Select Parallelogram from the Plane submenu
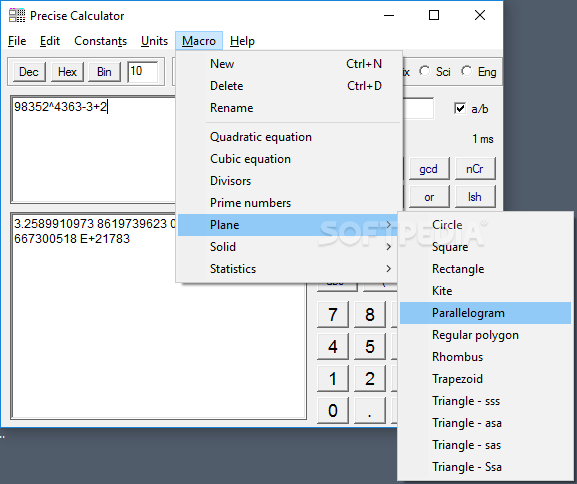The height and width of the screenshot is (484, 577). 485,313
